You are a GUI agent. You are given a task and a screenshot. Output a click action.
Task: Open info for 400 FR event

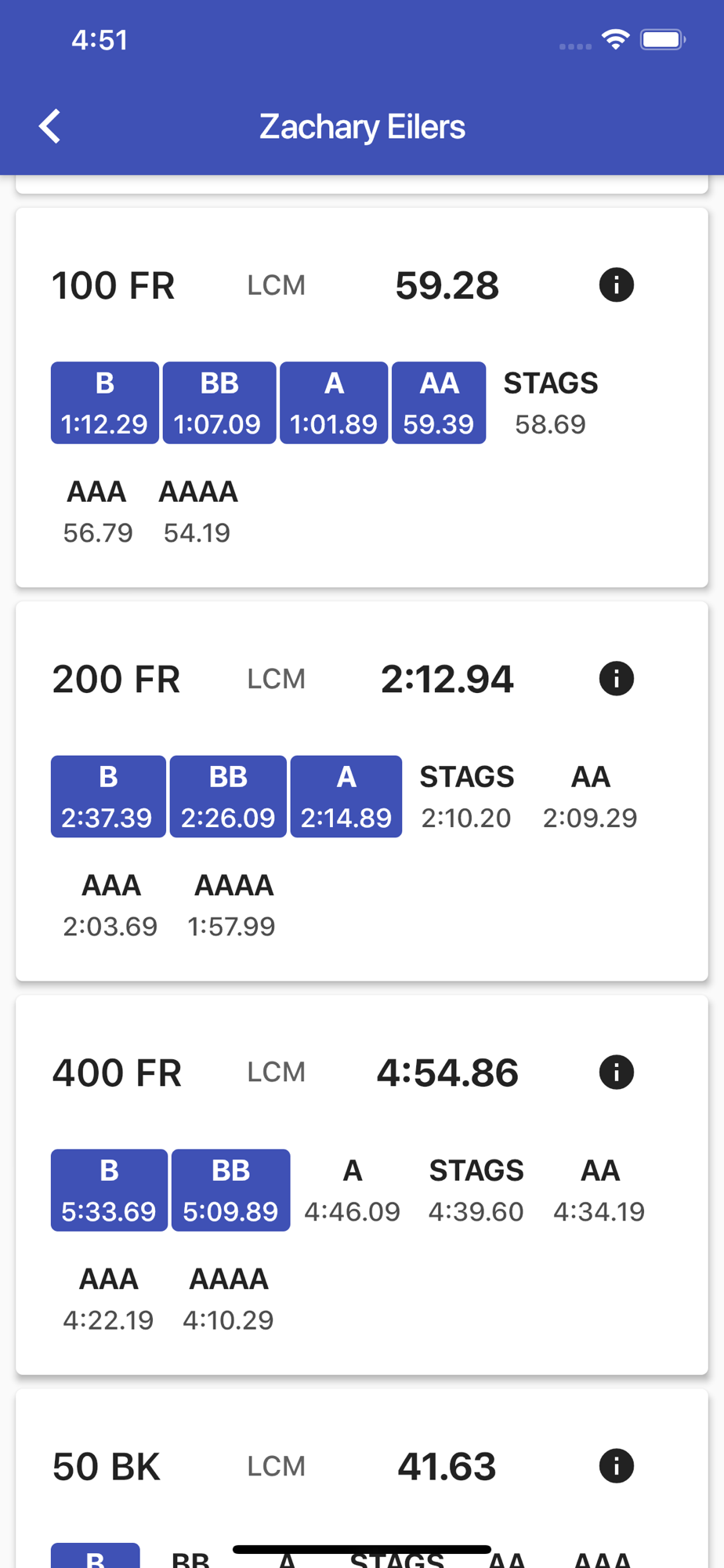[x=616, y=1072]
